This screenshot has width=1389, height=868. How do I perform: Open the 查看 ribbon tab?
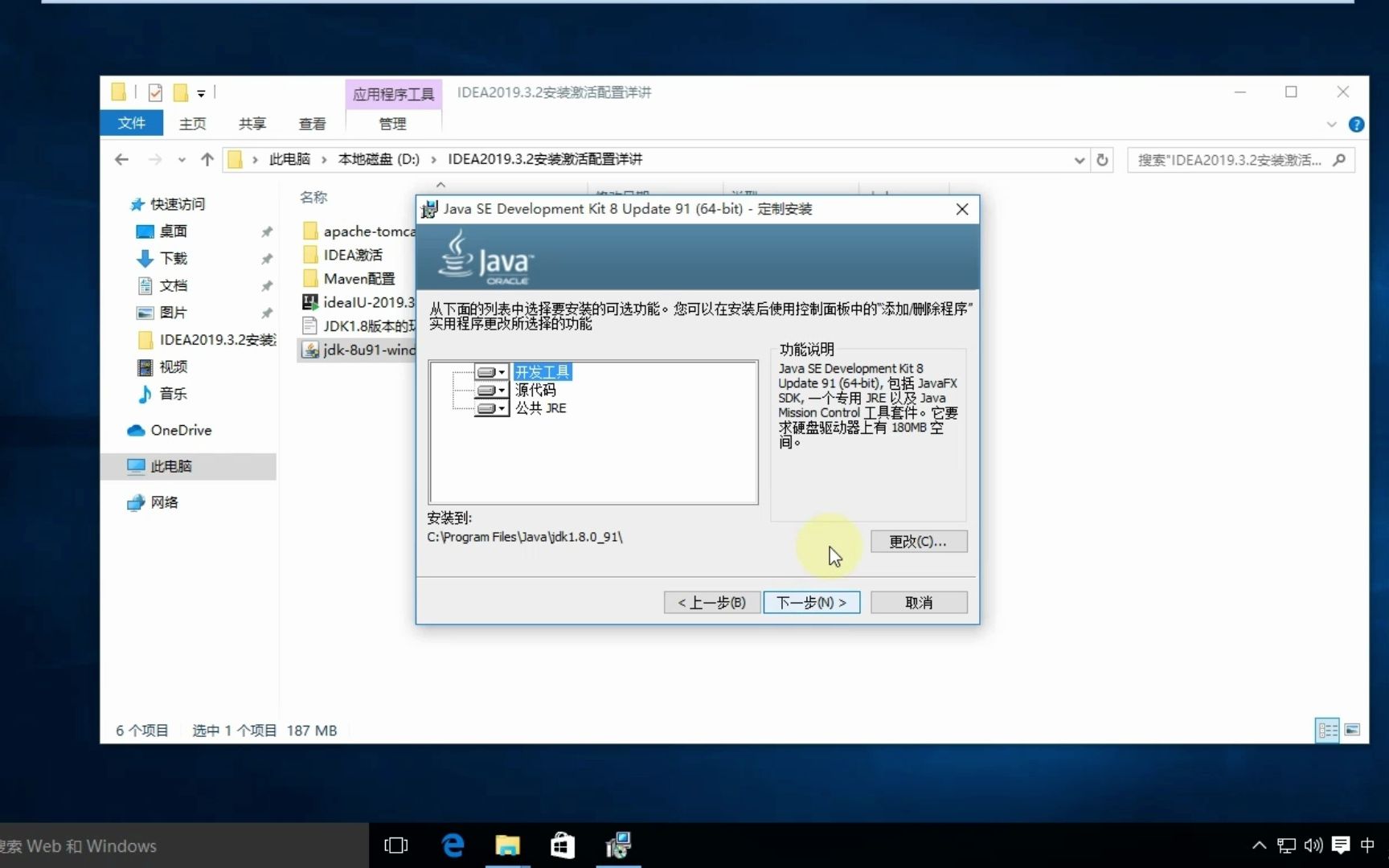(313, 124)
